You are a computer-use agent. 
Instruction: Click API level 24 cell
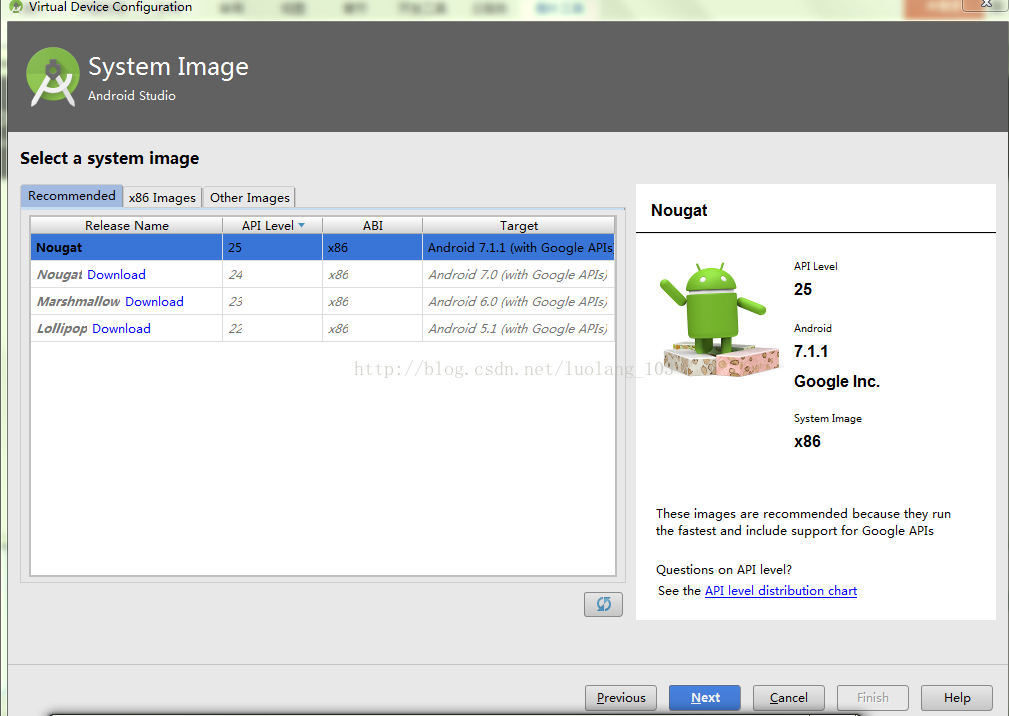[272, 275]
